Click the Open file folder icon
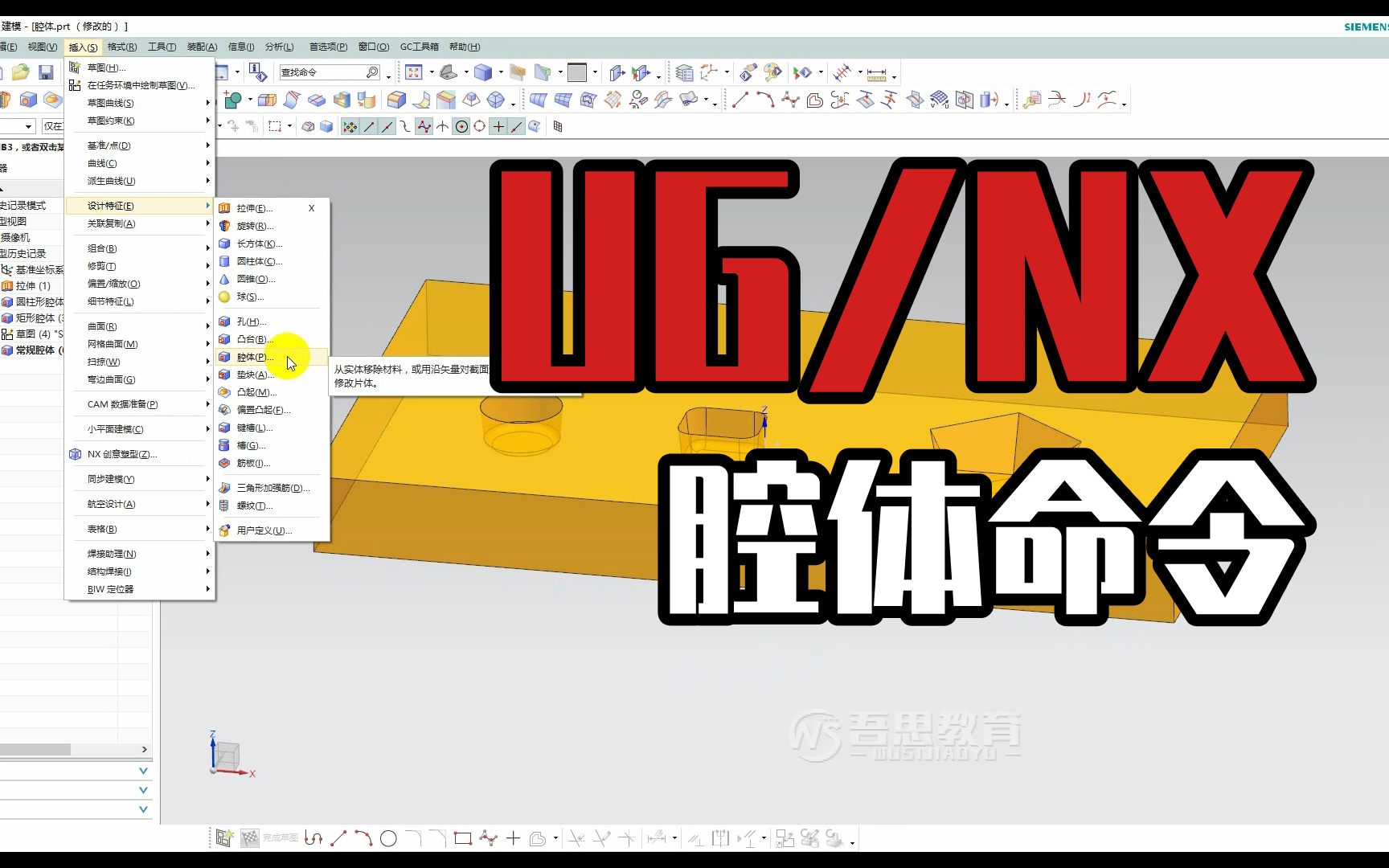The height and width of the screenshot is (868, 1389). [21, 72]
